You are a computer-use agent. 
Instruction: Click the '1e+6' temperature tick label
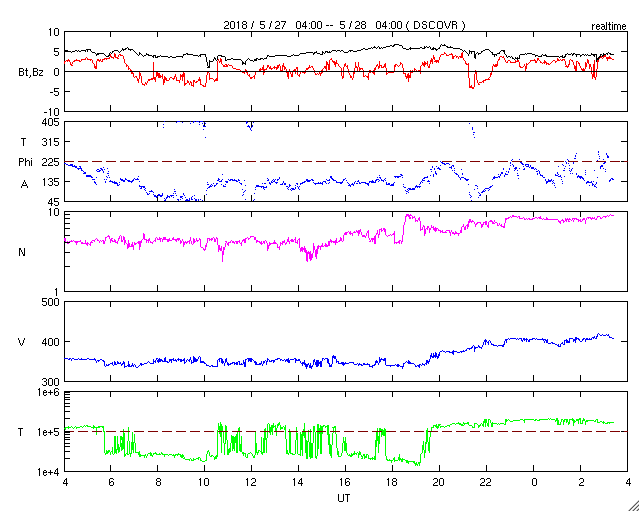tap(49, 392)
